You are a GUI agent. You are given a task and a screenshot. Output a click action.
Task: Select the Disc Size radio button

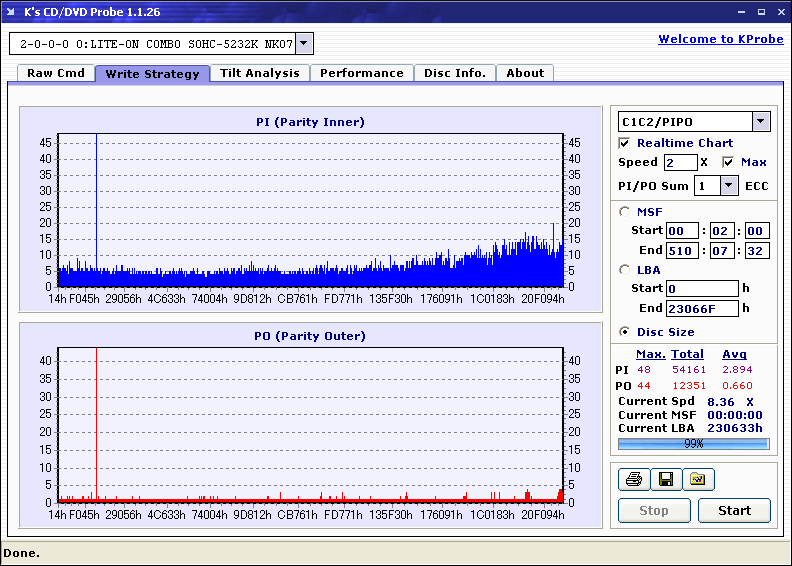pyautogui.click(x=625, y=332)
